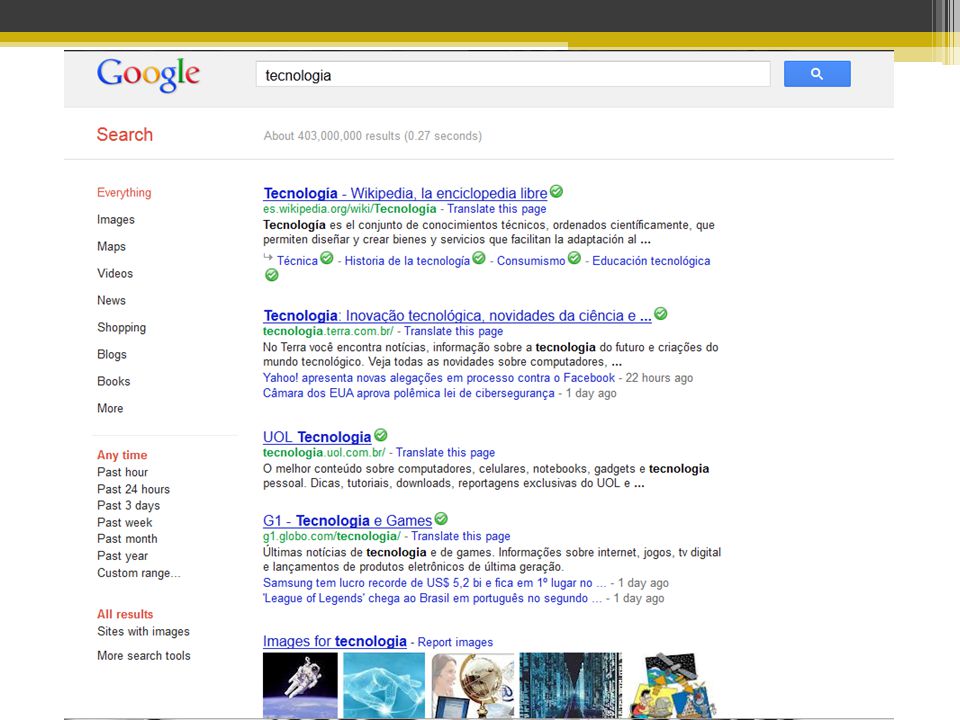Filter results to Past 24 hours

tap(133, 489)
